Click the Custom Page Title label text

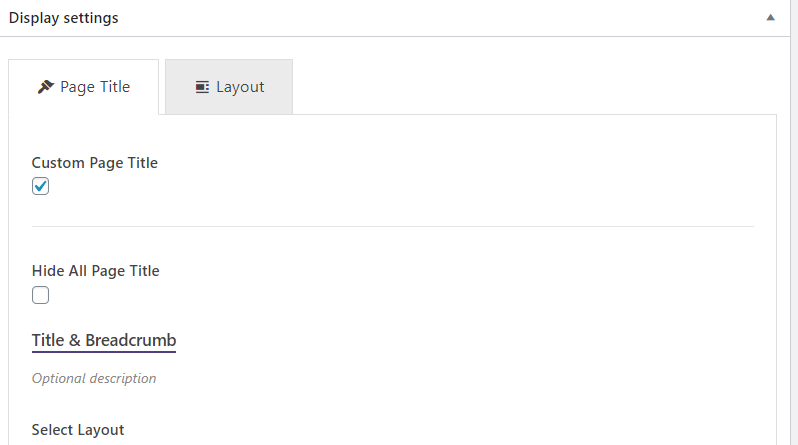pyautogui.click(x=95, y=163)
